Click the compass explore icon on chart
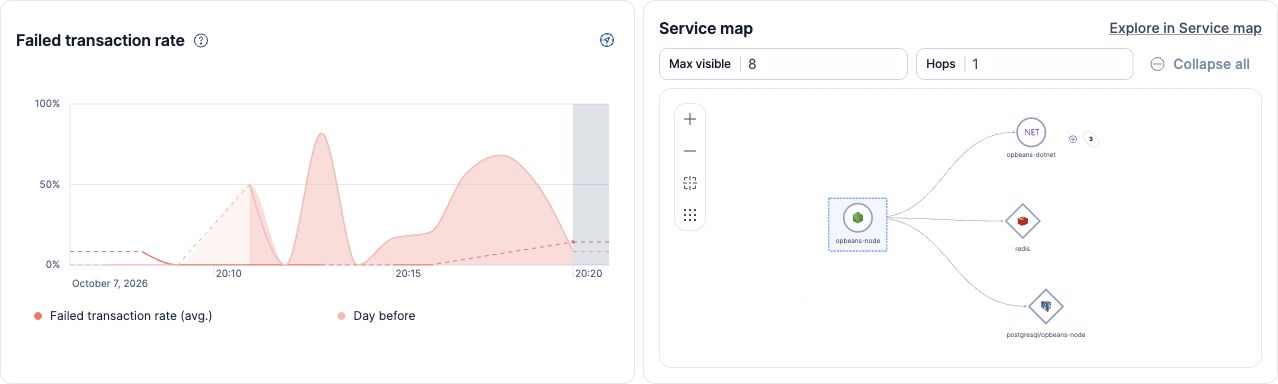The width and height of the screenshot is (1278, 384). 607,41
